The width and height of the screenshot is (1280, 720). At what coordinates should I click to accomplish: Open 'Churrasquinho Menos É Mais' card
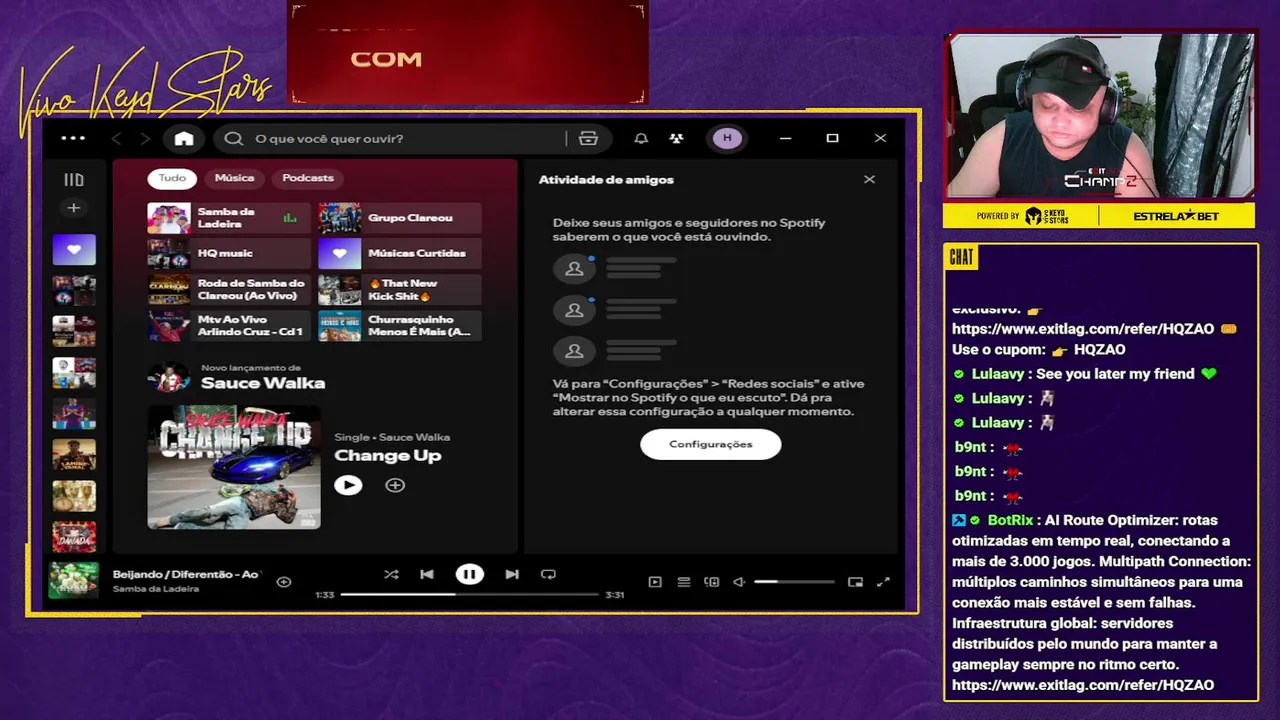coord(400,326)
